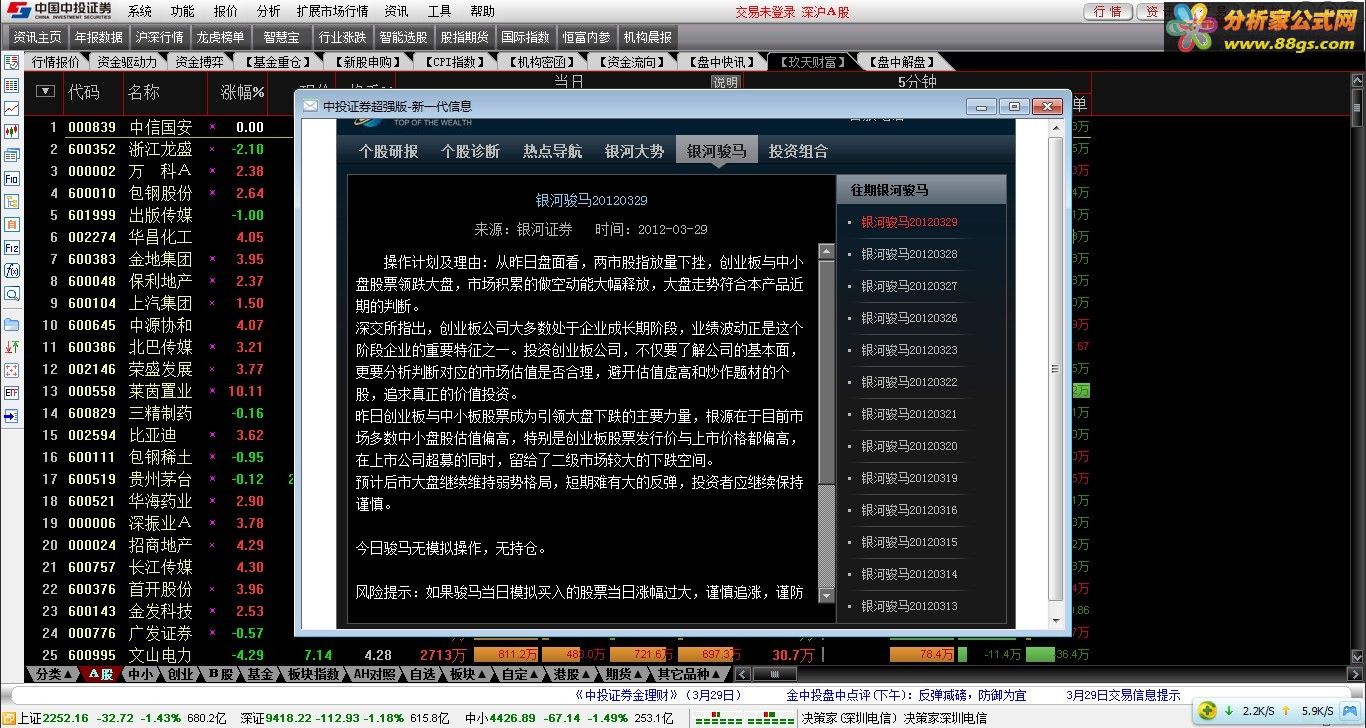Switch to 热点导航 tab in dialog
The height and width of the screenshot is (728, 1366).
(552, 151)
